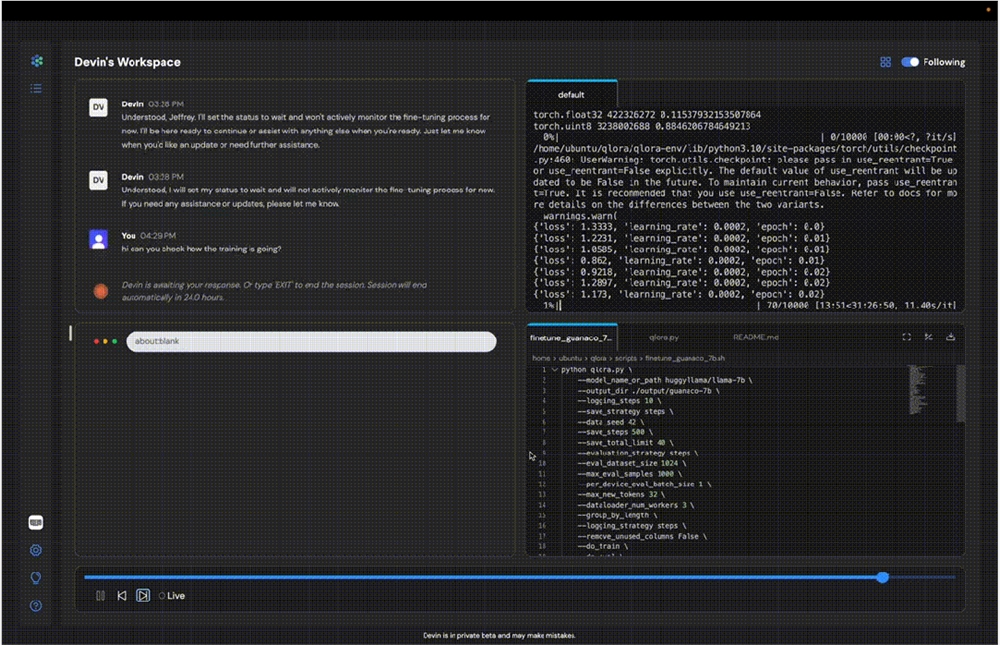Click the '--group_by_length' code line
This screenshot has width=1000, height=645.
tap(617, 515)
